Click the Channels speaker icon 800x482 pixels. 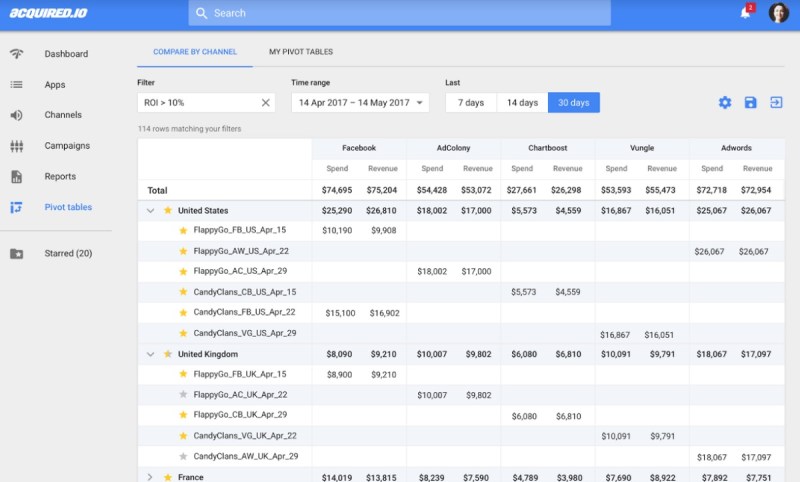(x=16, y=115)
